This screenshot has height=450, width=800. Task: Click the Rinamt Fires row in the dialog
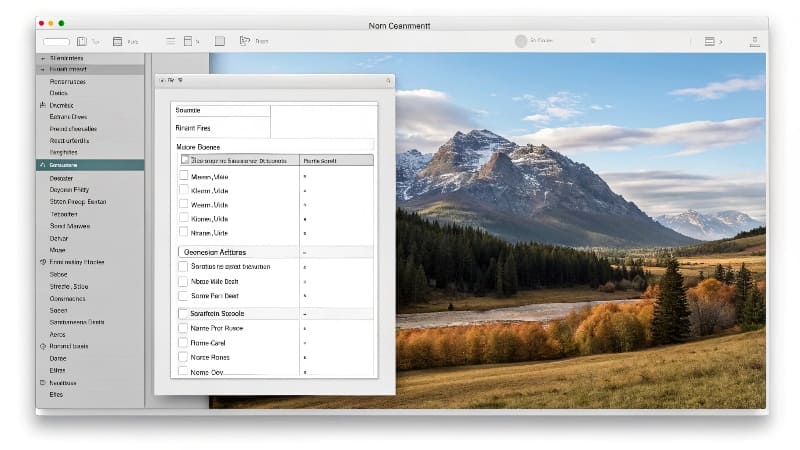tap(220, 128)
